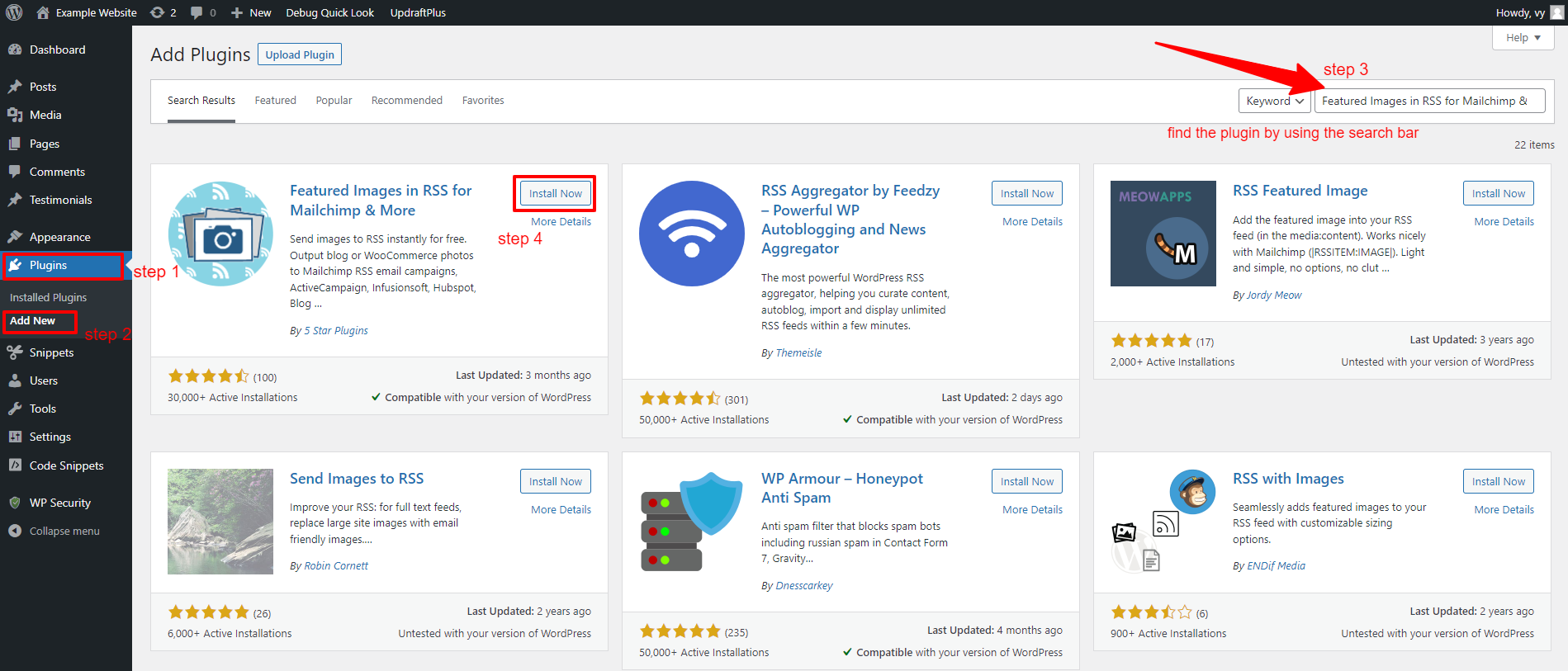Expand the Help panel

(1523, 37)
